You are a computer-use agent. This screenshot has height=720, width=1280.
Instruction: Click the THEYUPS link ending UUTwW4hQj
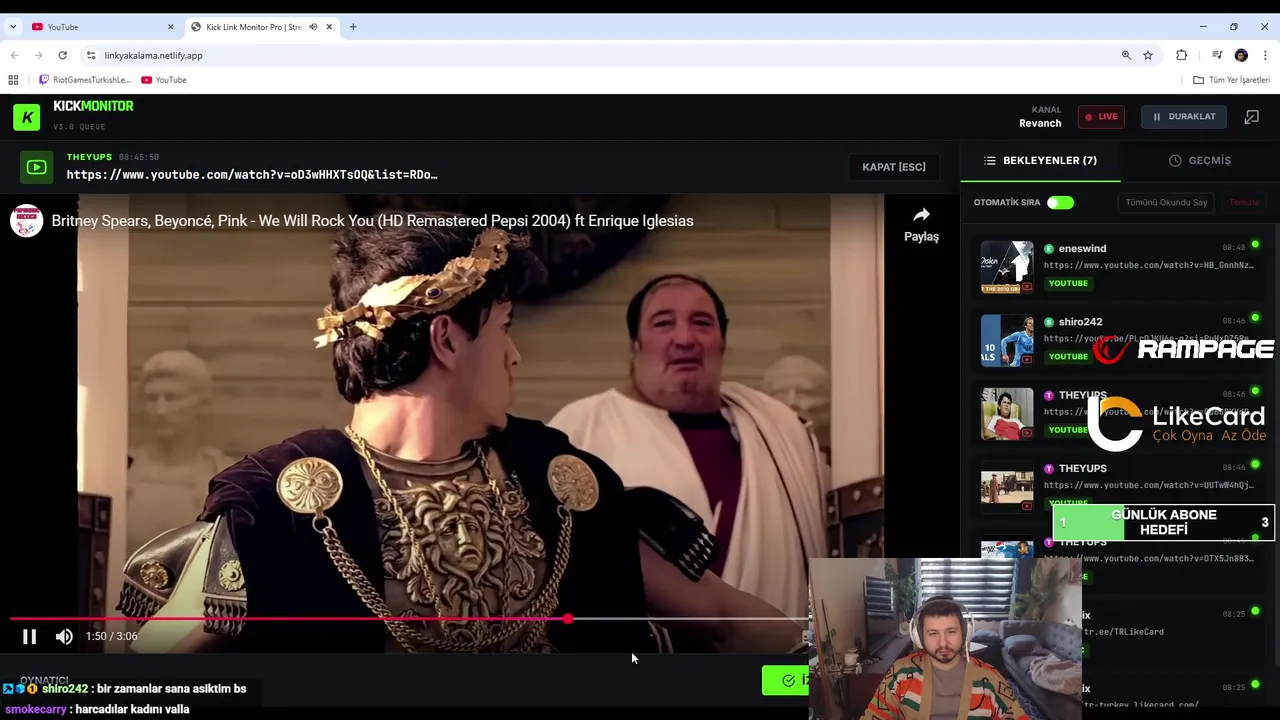(1148, 486)
